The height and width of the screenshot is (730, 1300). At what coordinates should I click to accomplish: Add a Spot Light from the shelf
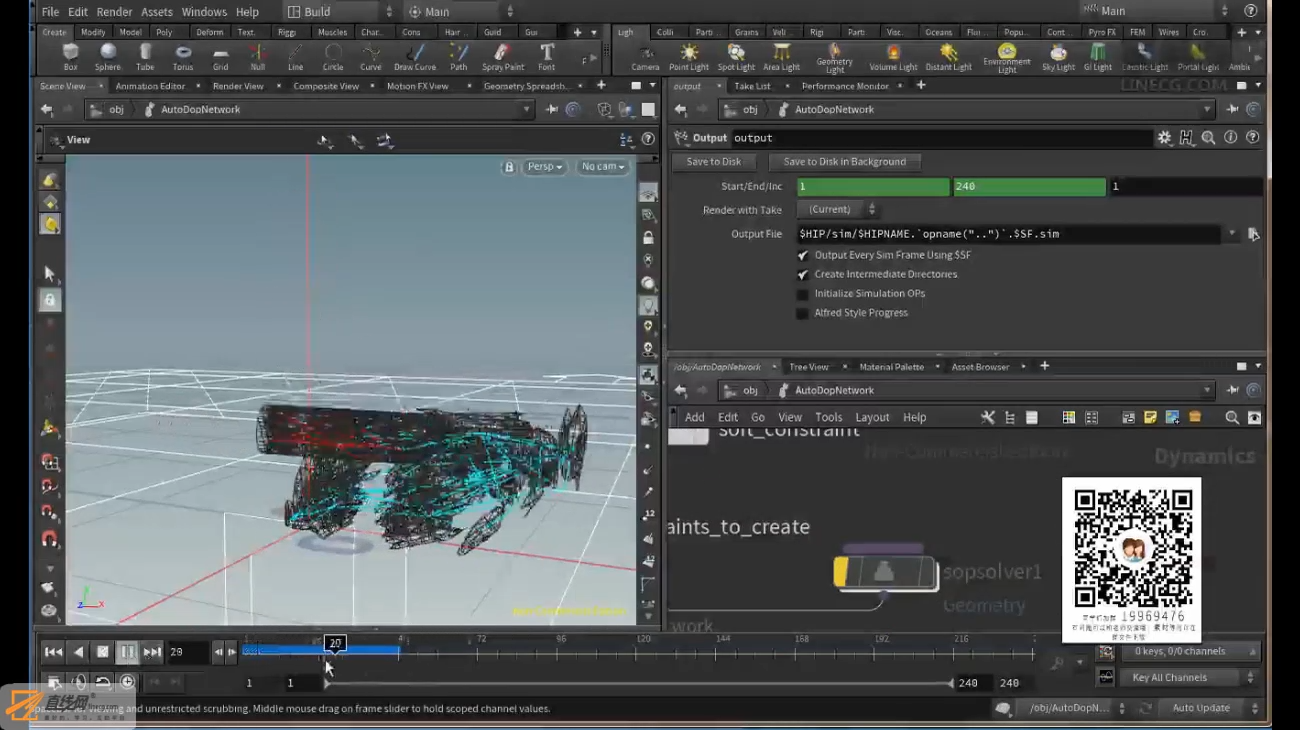736,58
